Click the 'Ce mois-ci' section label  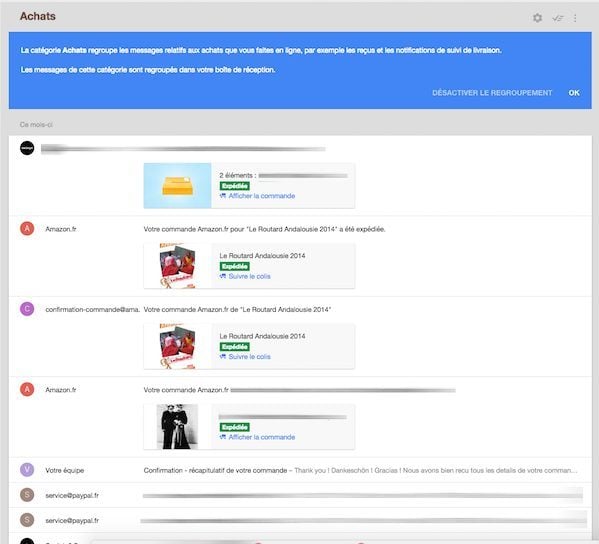(x=36, y=125)
